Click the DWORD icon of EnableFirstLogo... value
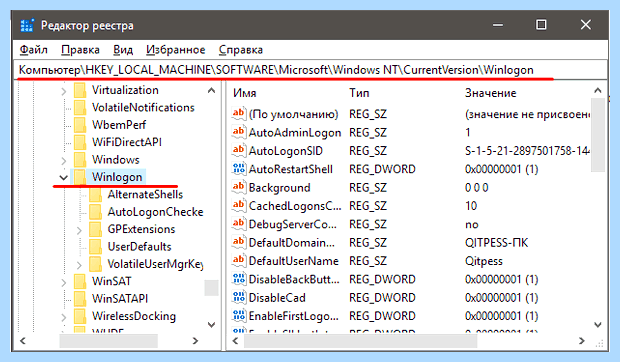620x362 pixels. 238,316
